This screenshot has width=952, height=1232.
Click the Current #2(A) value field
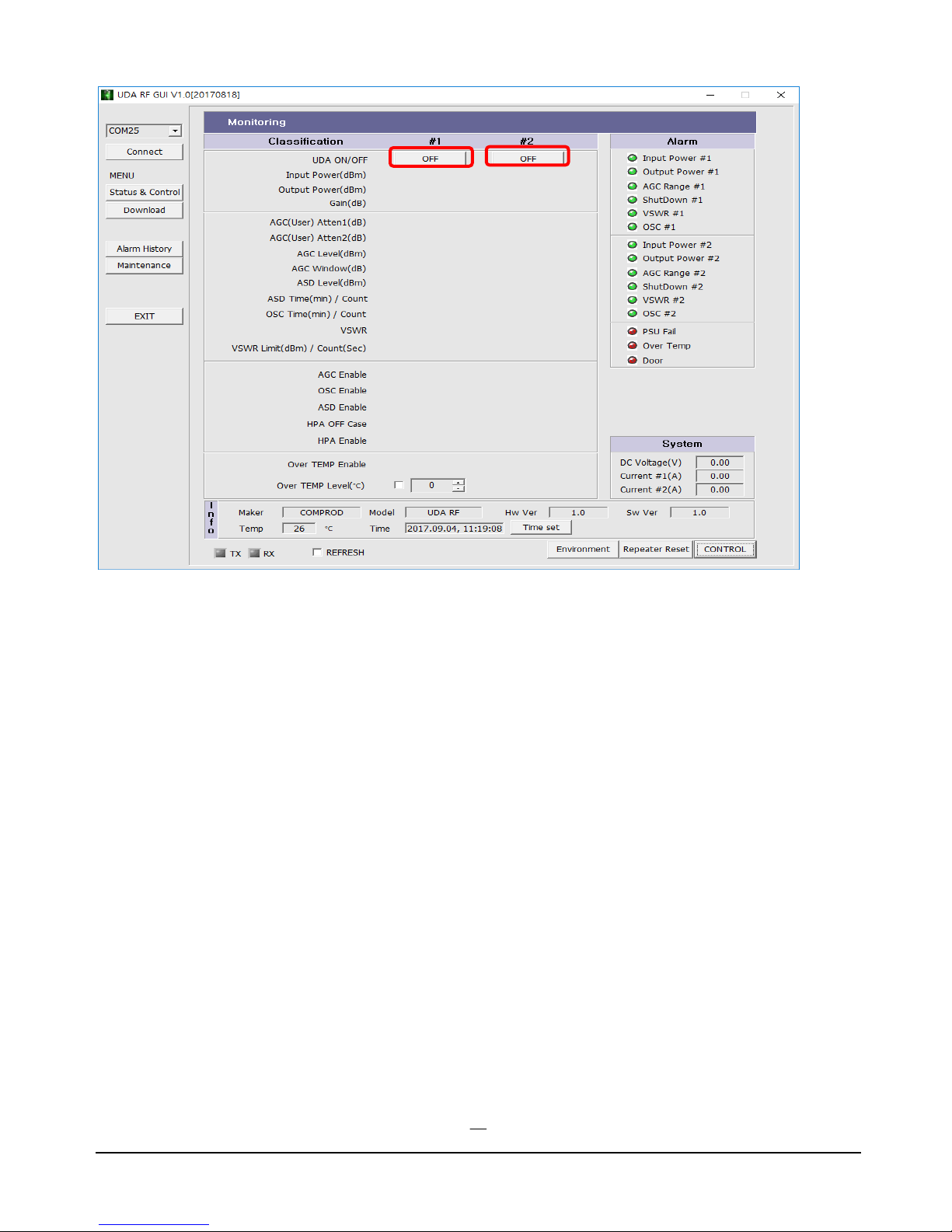720,490
